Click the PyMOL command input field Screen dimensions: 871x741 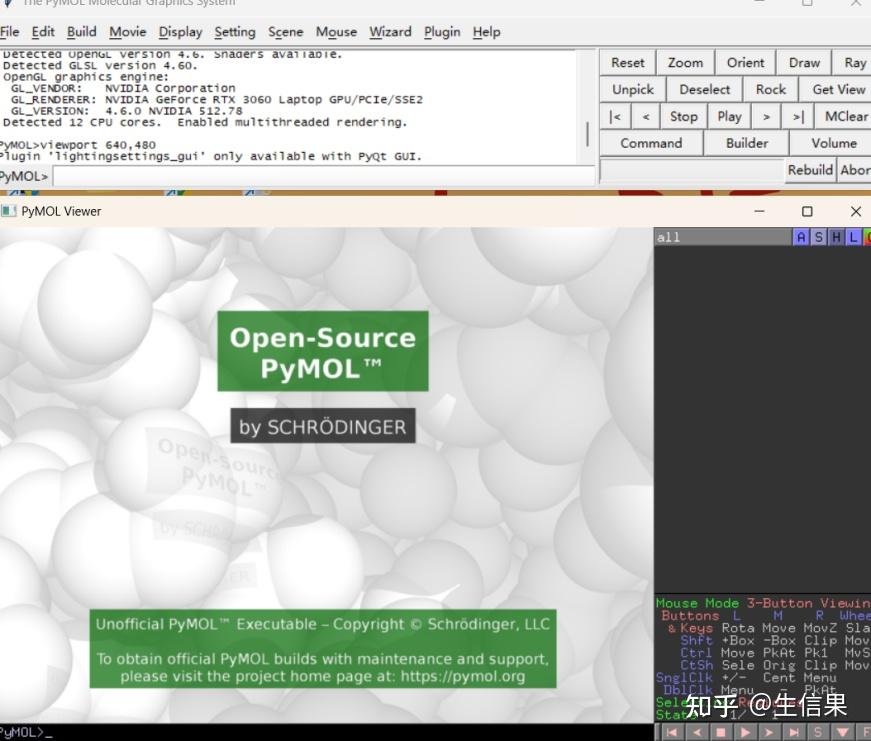click(323, 177)
